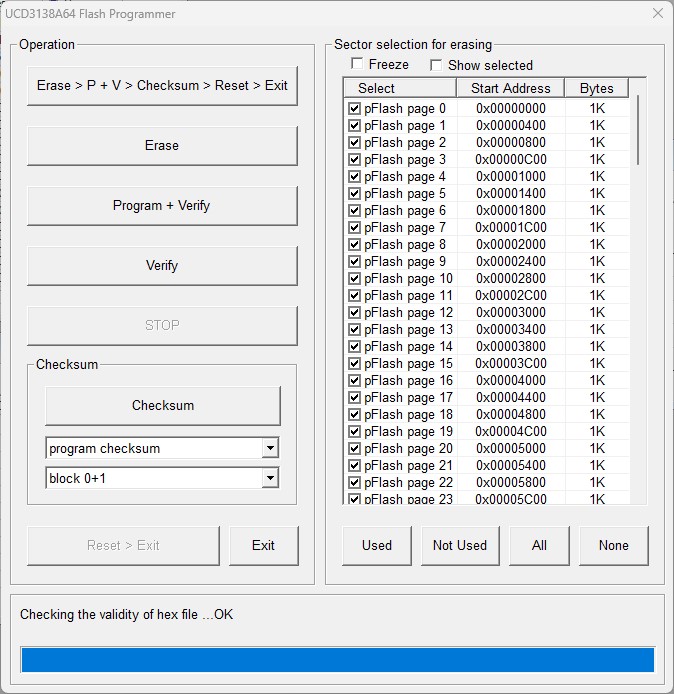Deselect pFlash page 12 sector
674x694 pixels.
(x=354, y=312)
